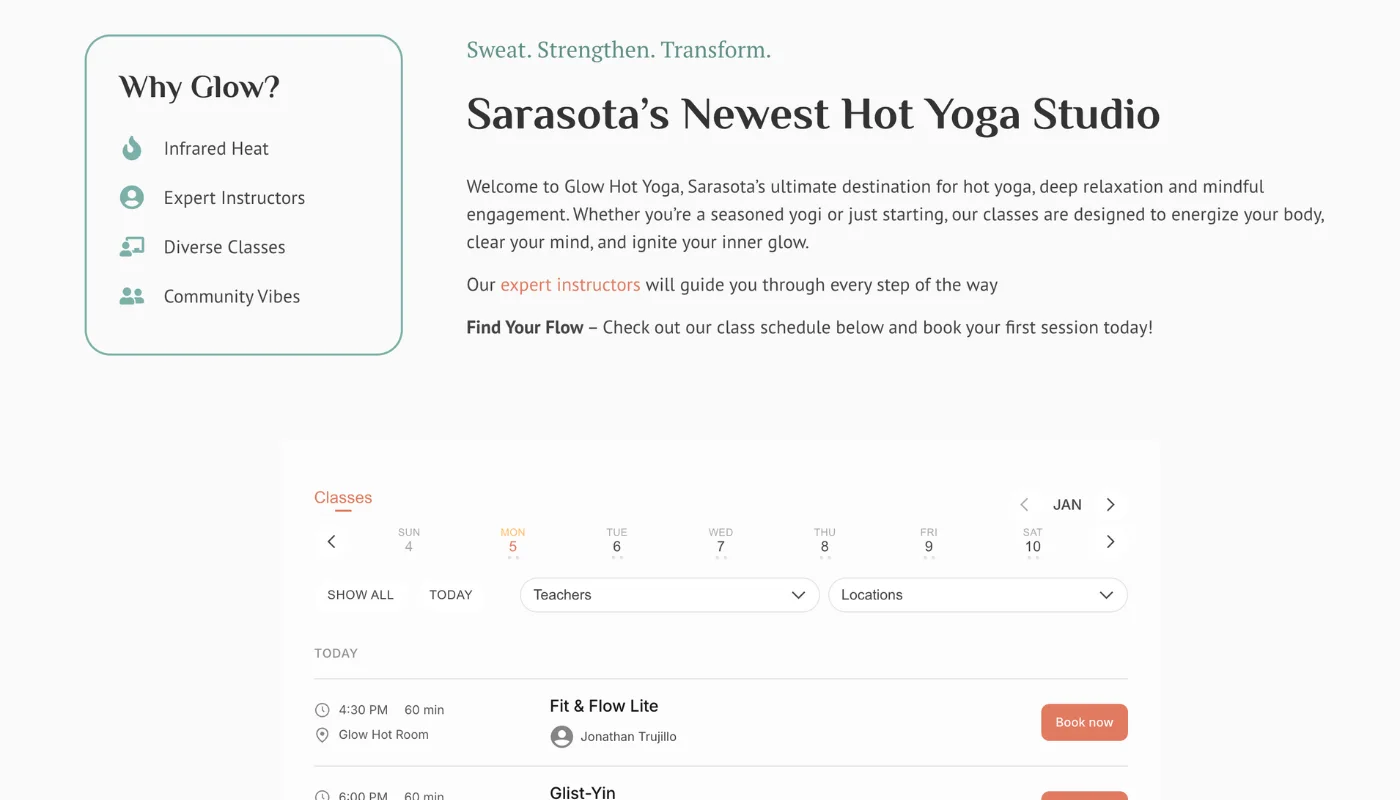Click Jonathan Trujillo's avatar icon
Image resolution: width=1400 pixels, height=800 pixels.
[x=561, y=736]
